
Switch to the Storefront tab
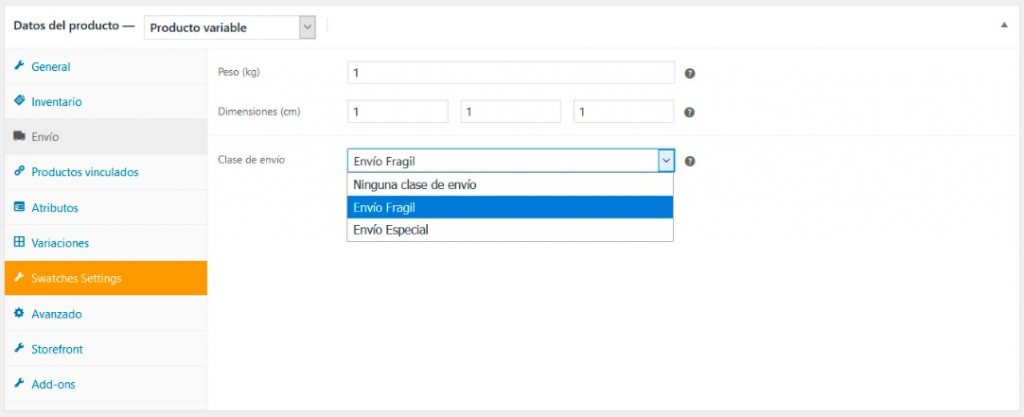(x=57, y=349)
